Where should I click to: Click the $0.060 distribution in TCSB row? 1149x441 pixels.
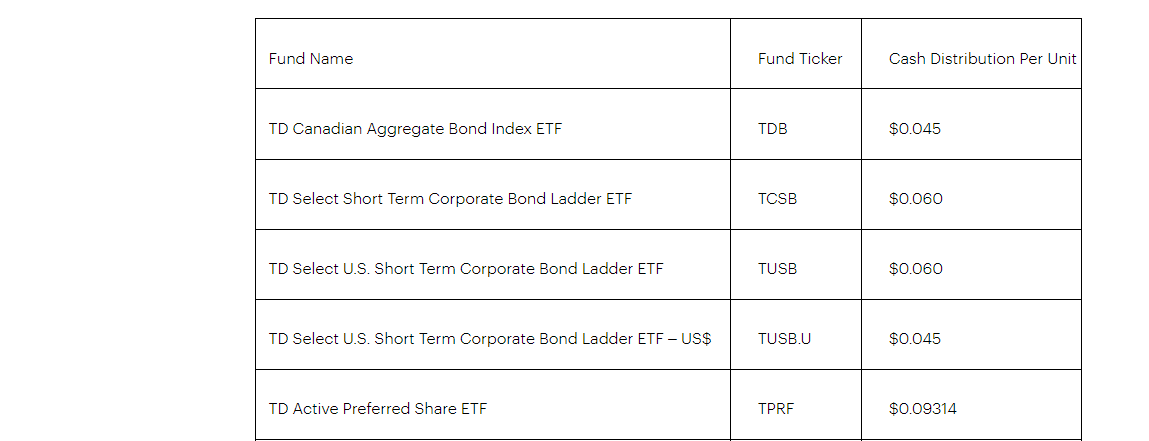(916, 199)
